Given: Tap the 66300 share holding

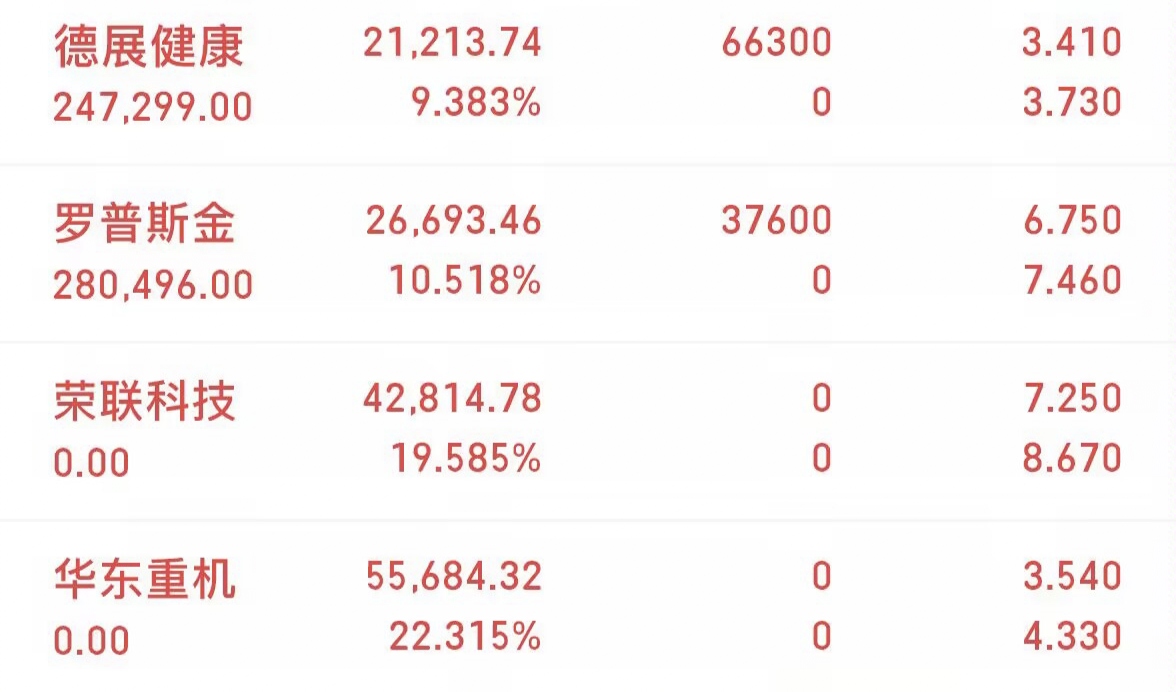Looking at the screenshot, I should point(776,43).
